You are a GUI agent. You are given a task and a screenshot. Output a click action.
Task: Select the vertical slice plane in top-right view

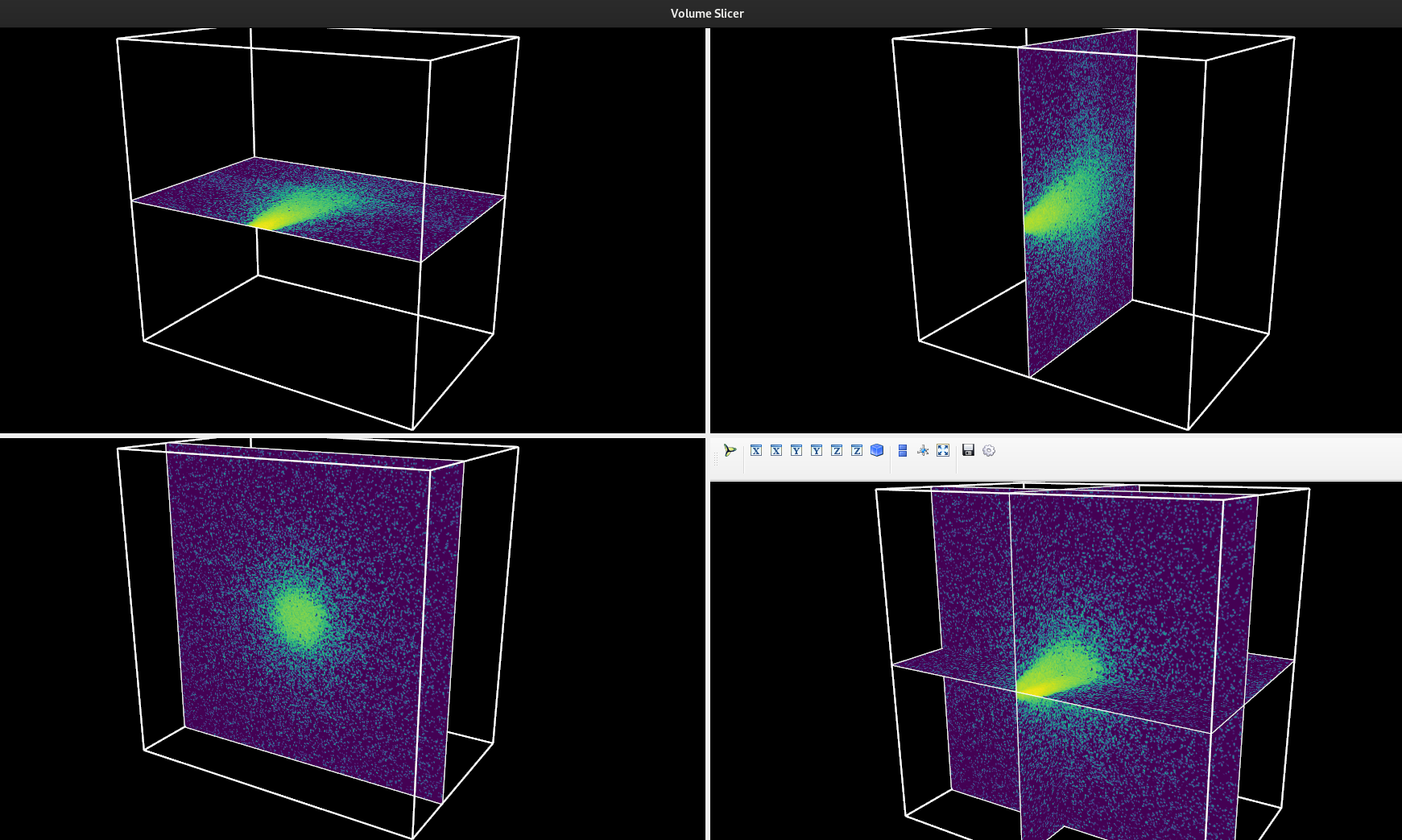1078,202
